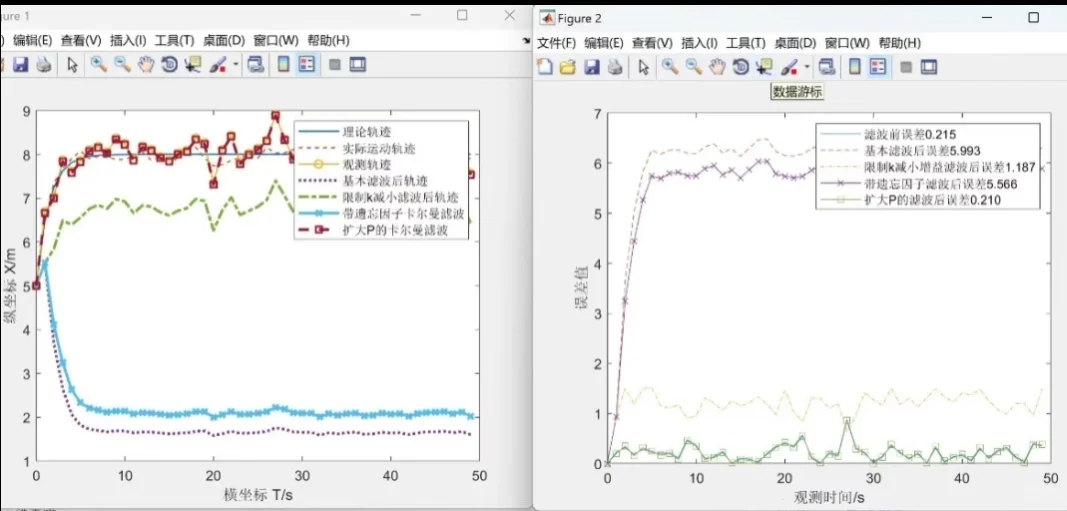Select Rotate 3D tool in Figure 2
This screenshot has height=511, width=1067.
(740, 66)
